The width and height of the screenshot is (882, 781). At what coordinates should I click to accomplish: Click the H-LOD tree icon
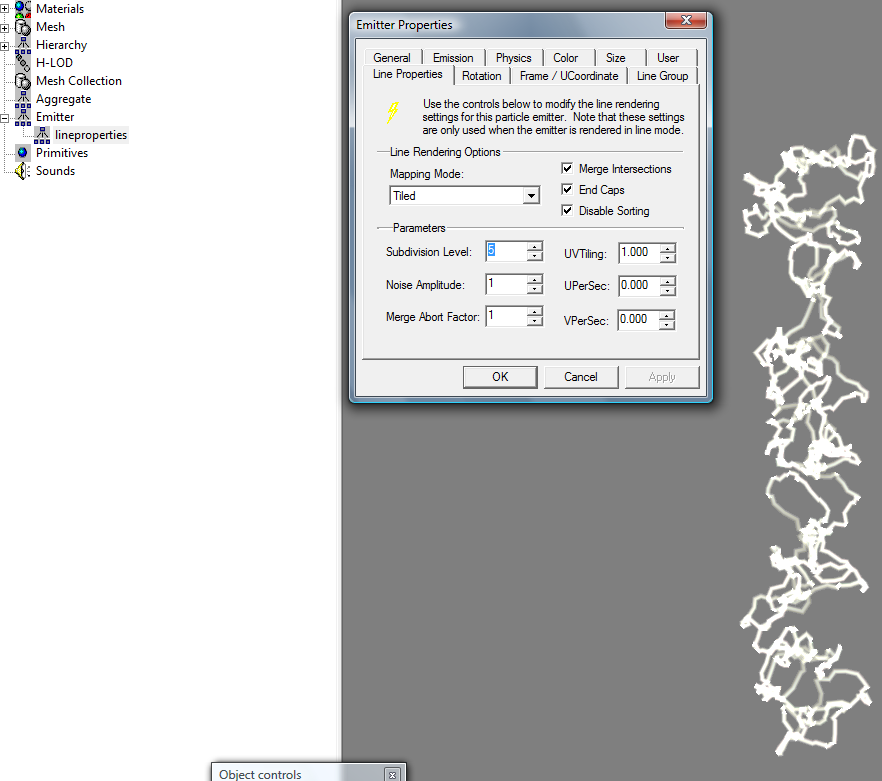point(22,63)
